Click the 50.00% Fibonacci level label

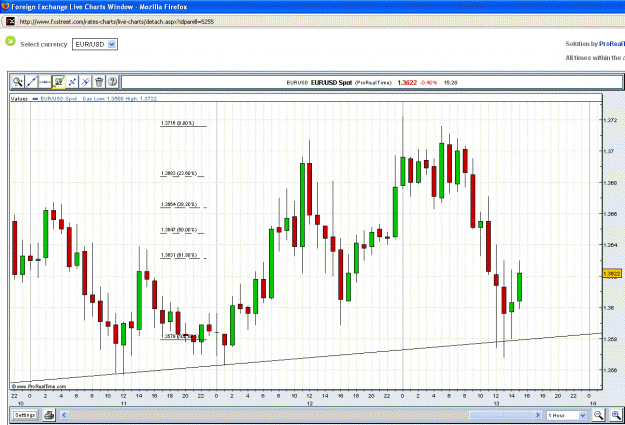click(179, 230)
